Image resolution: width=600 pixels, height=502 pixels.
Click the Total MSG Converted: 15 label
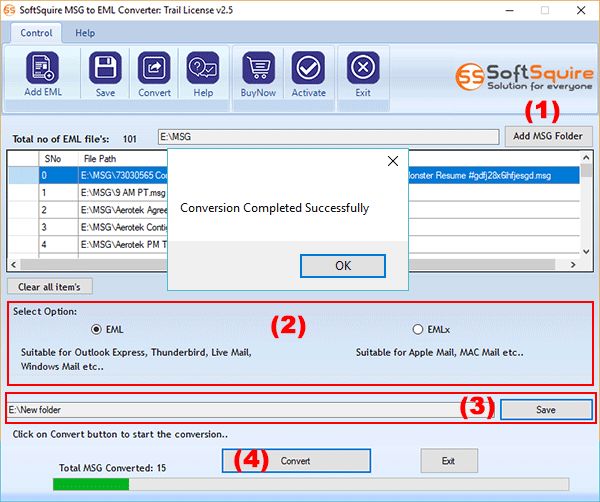click(112, 468)
